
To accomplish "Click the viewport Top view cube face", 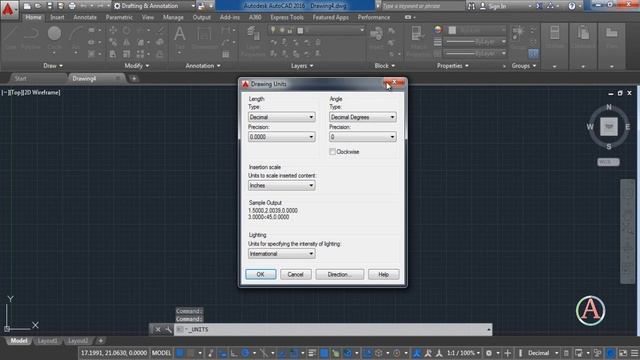I will [609, 127].
